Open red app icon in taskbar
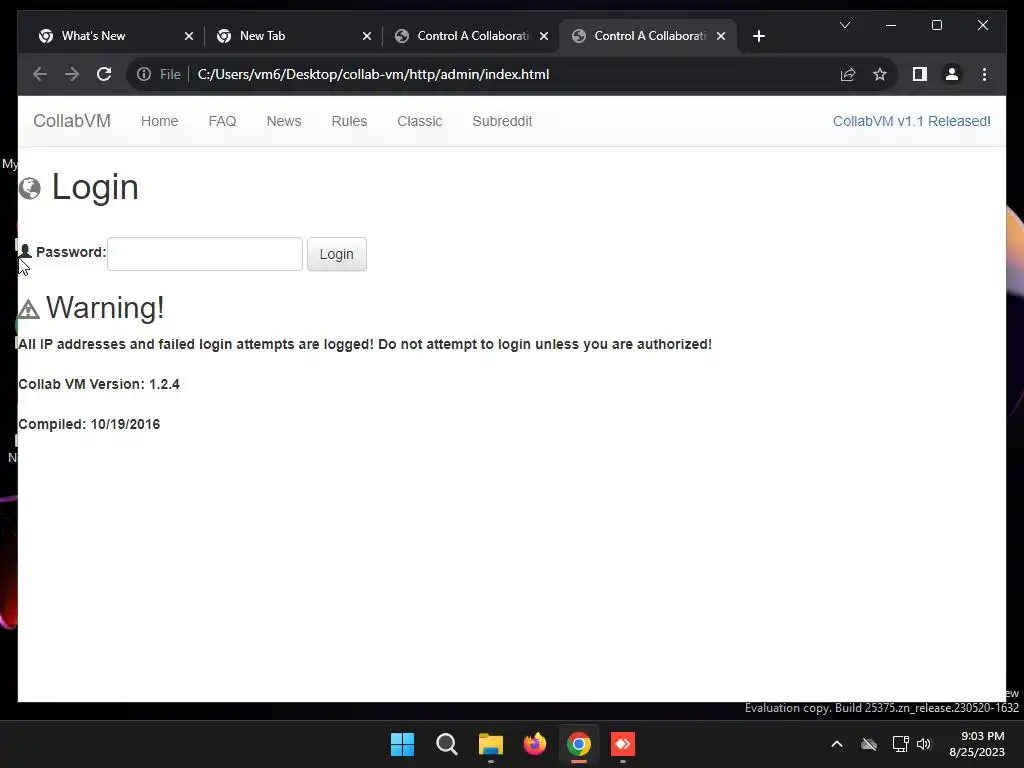This screenshot has width=1024, height=768. coord(623,744)
